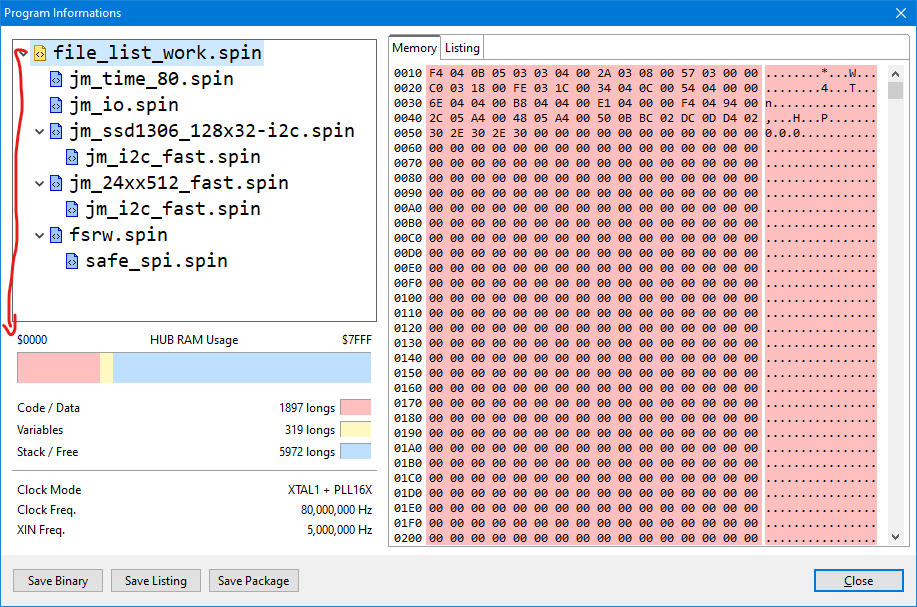Click the pink Code / Data color swatch
Screen dimensions: 917x607
(x=355, y=408)
